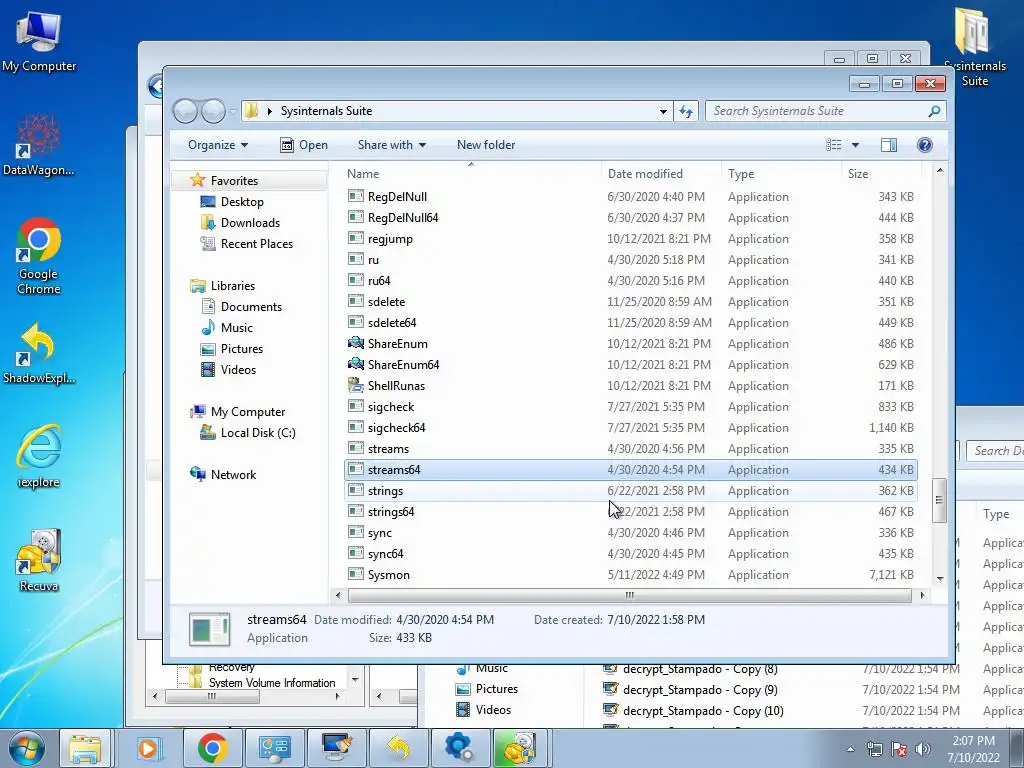1024x768 pixels.
Task: Click the New folder button
Action: pyautogui.click(x=486, y=145)
